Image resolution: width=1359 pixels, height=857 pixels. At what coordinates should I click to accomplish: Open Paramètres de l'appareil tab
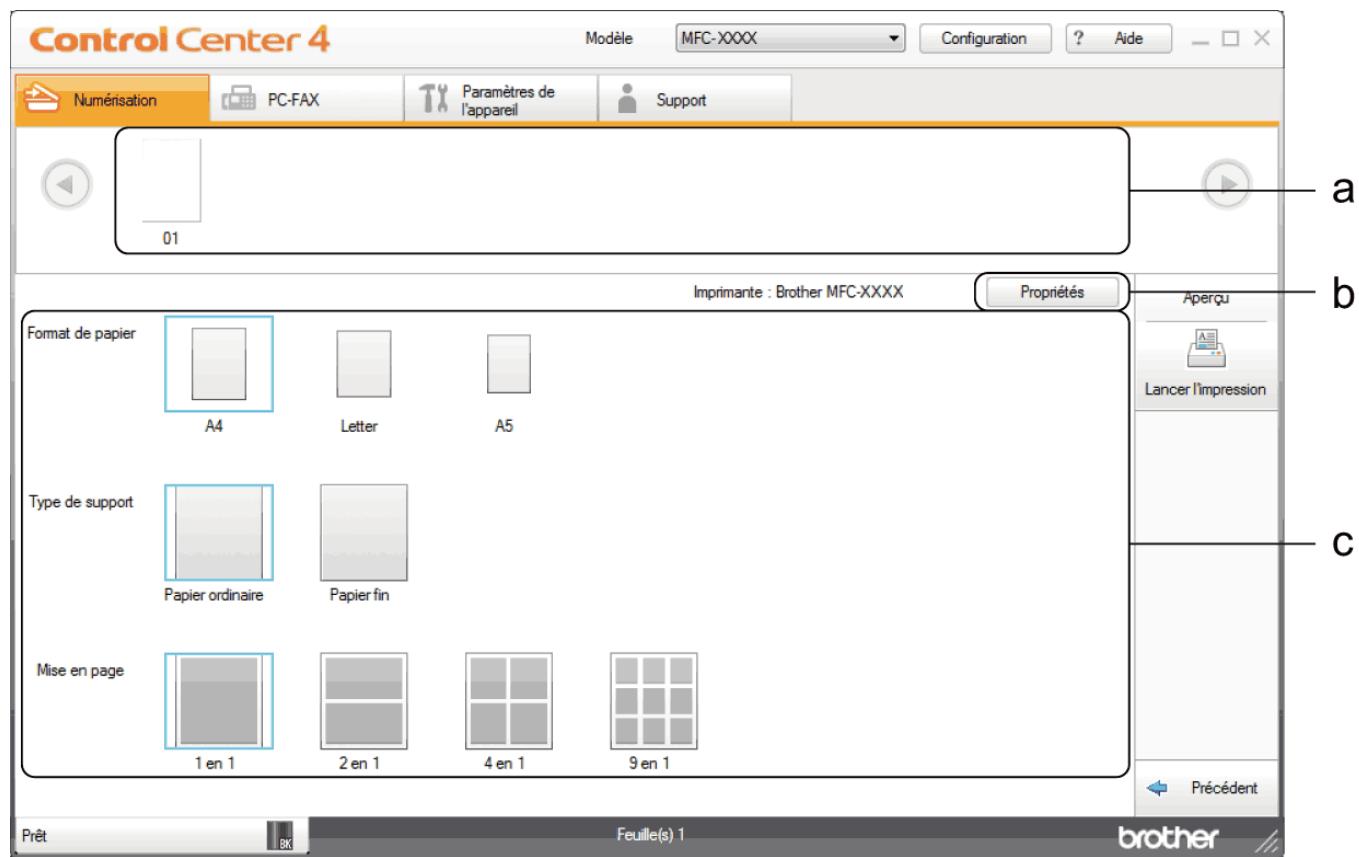pyautogui.click(x=500, y=99)
